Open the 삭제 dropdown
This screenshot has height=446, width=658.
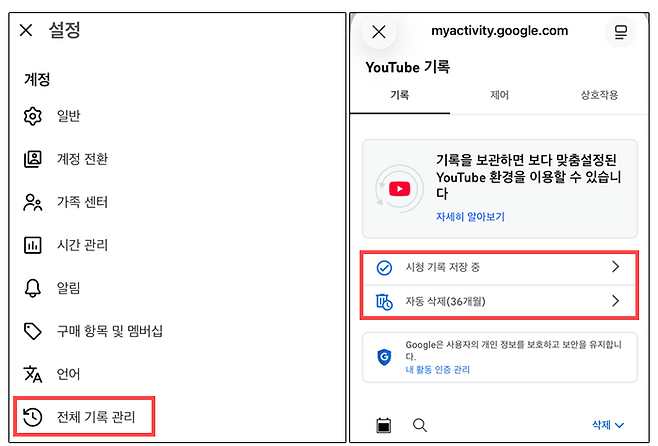click(x=607, y=425)
